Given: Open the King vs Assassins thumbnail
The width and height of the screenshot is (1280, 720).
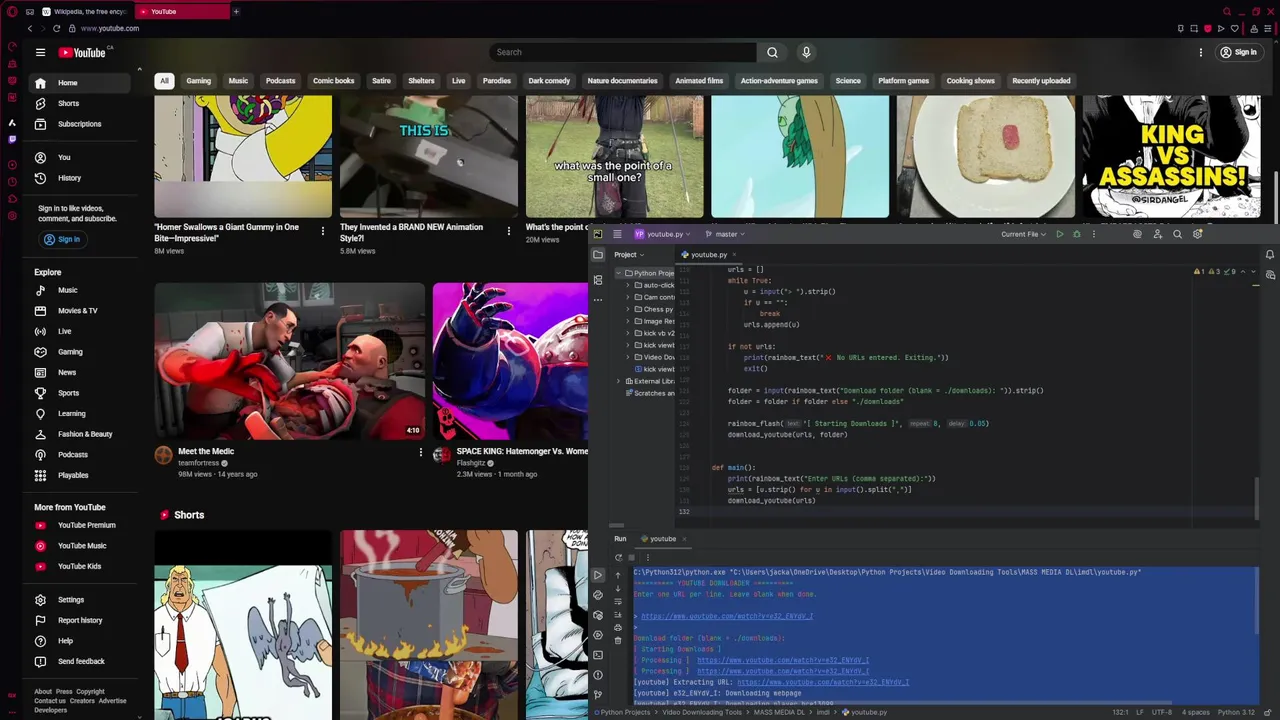Looking at the screenshot, I should click(1171, 156).
